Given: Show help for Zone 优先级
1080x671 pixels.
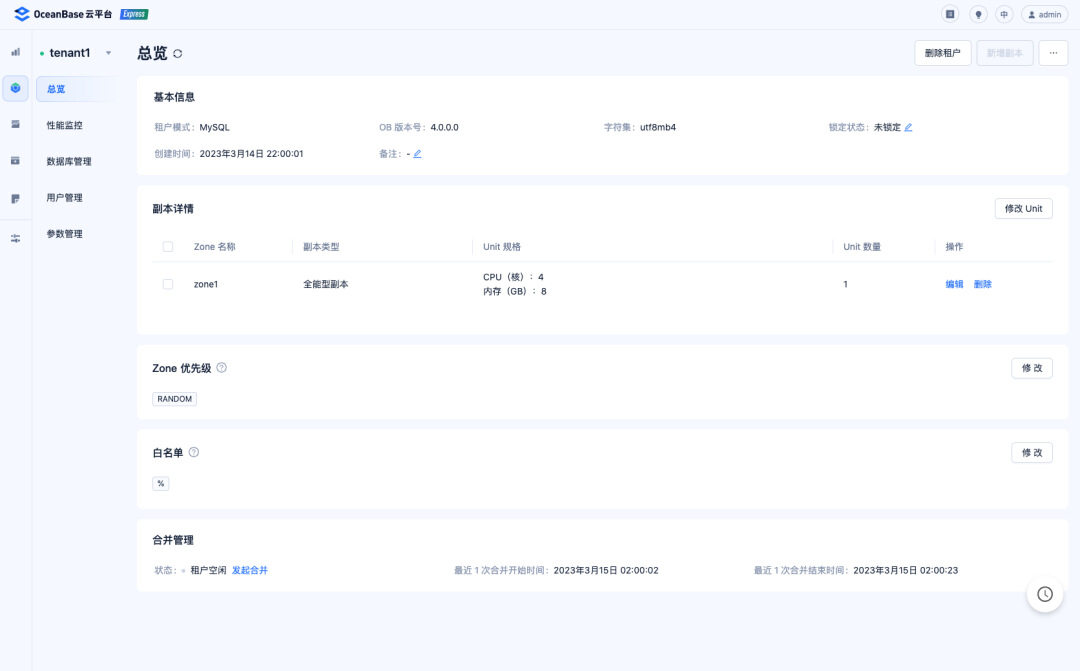Looking at the screenshot, I should [222, 368].
